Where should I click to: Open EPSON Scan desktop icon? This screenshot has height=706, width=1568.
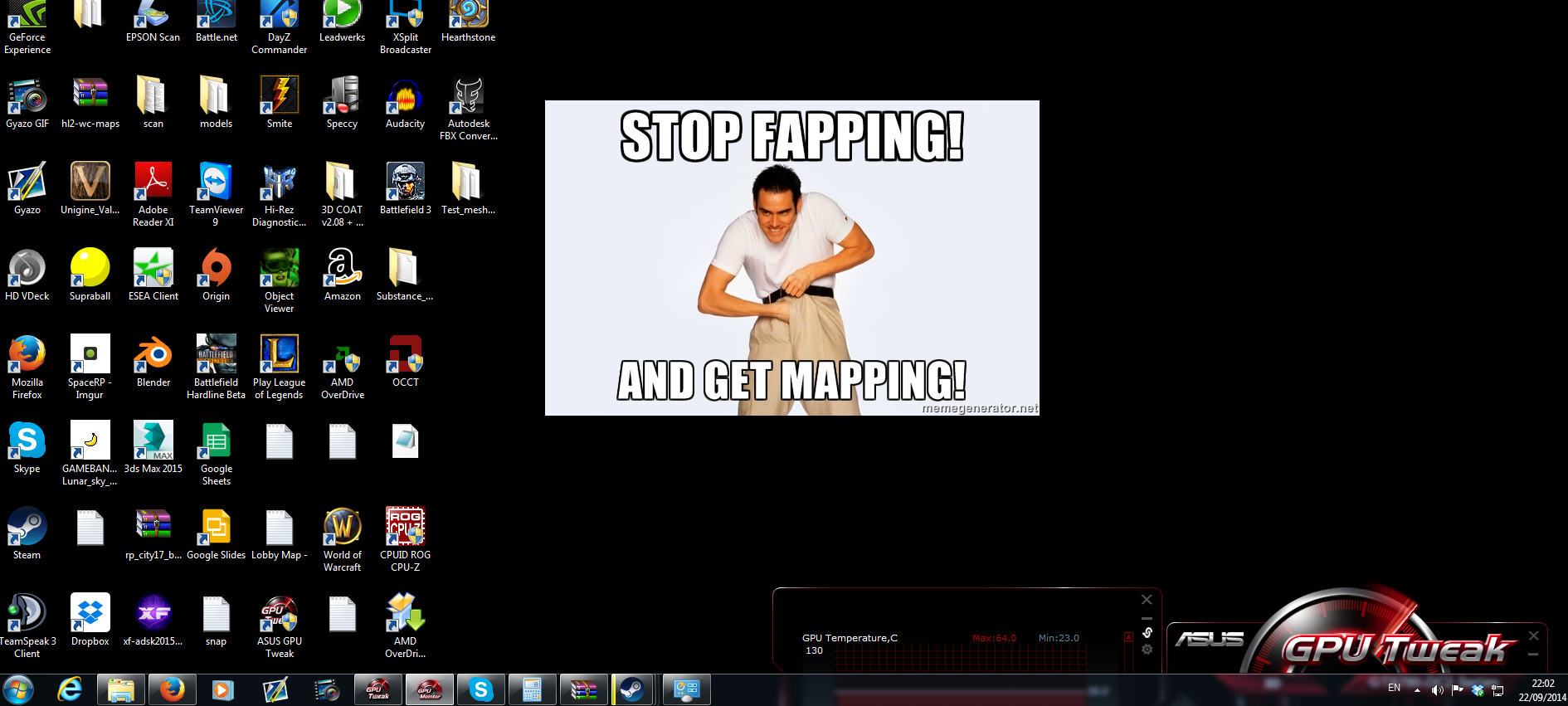153,22
